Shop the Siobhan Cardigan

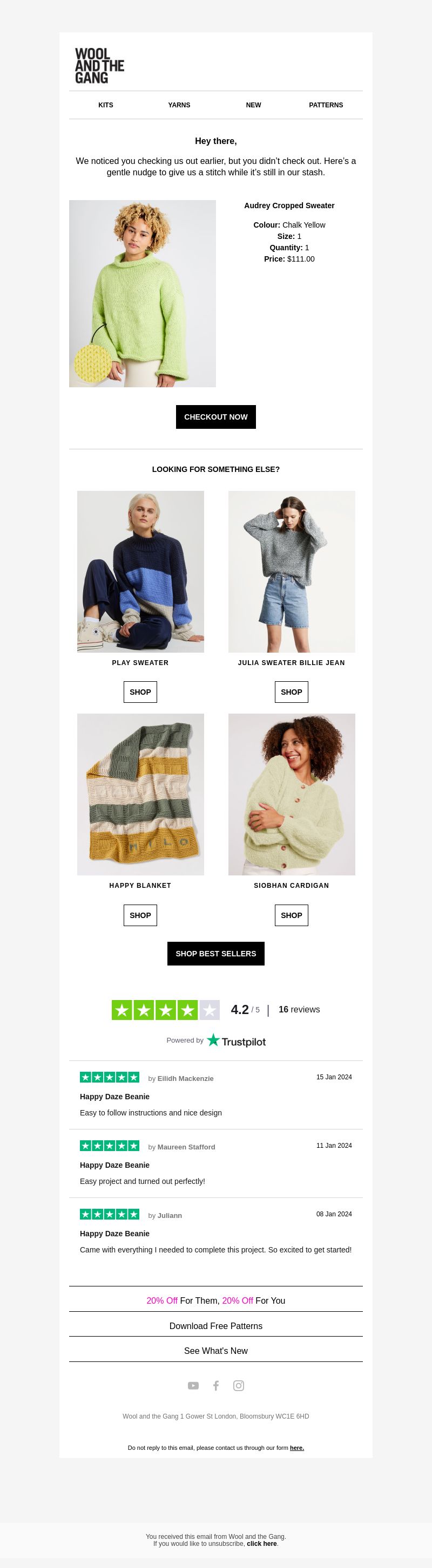pos(291,915)
